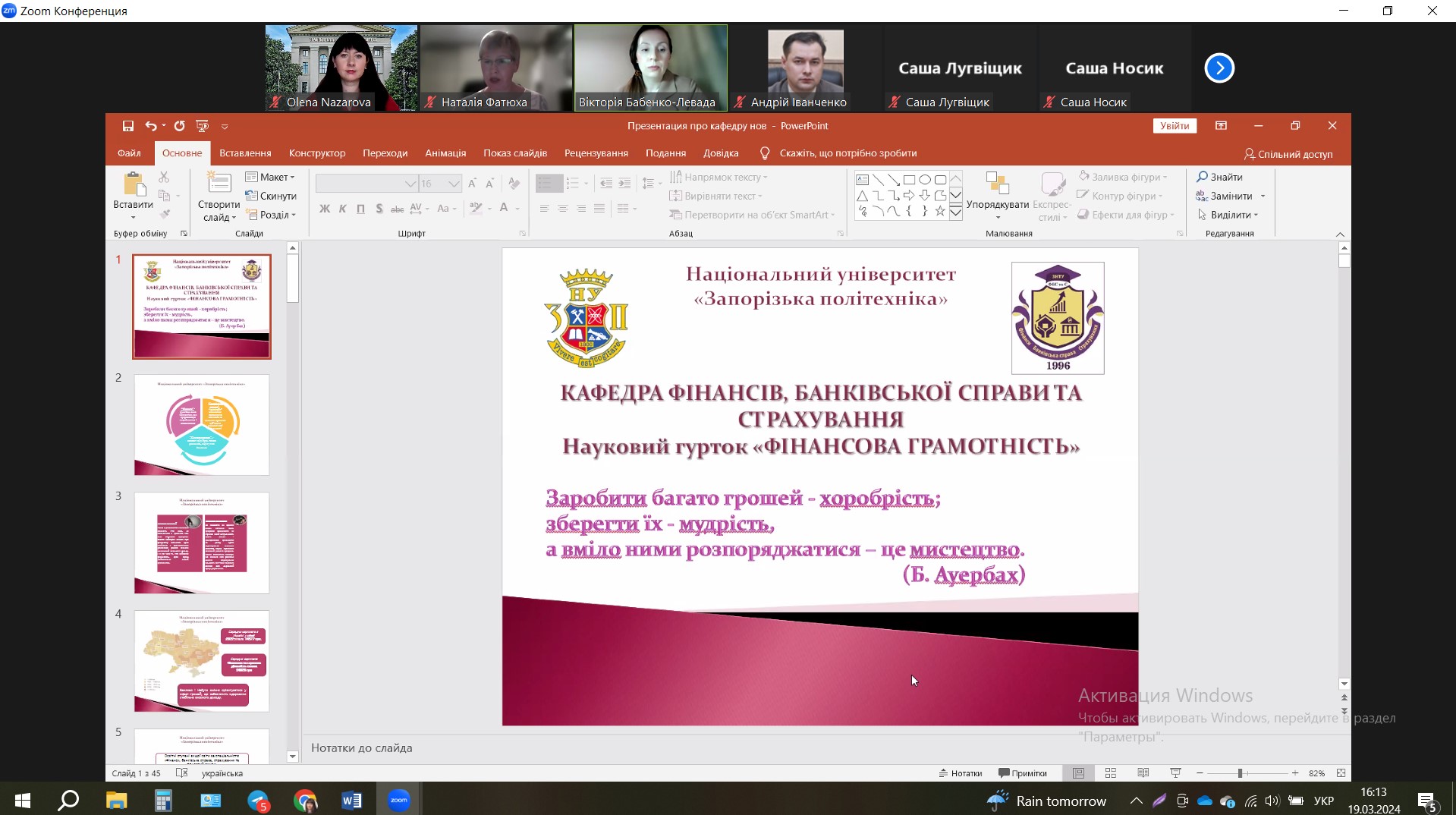Expand the Section (Розділ) dropdown
This screenshot has width=1456, height=815.
(x=271, y=215)
